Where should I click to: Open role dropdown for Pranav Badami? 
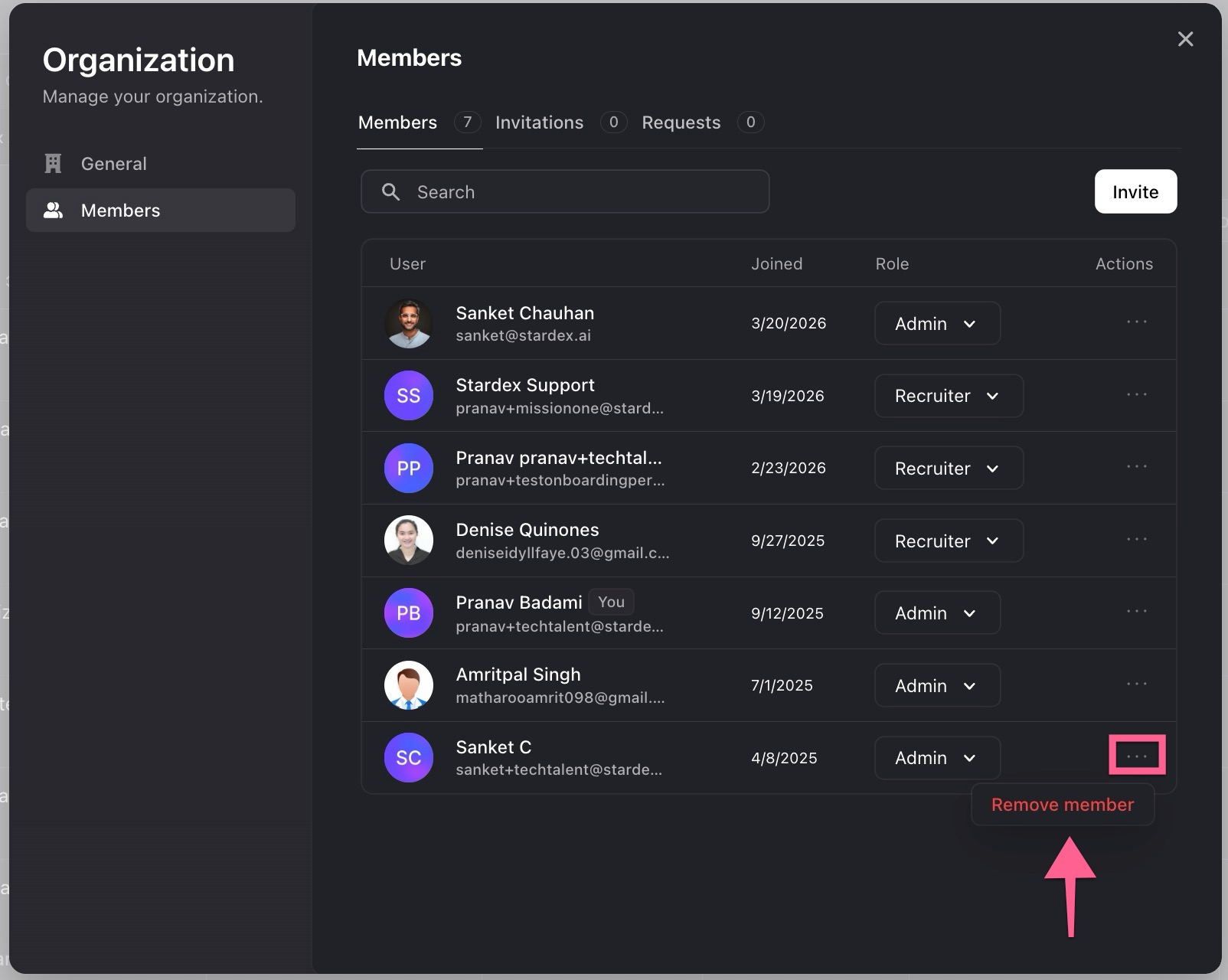[x=937, y=612]
